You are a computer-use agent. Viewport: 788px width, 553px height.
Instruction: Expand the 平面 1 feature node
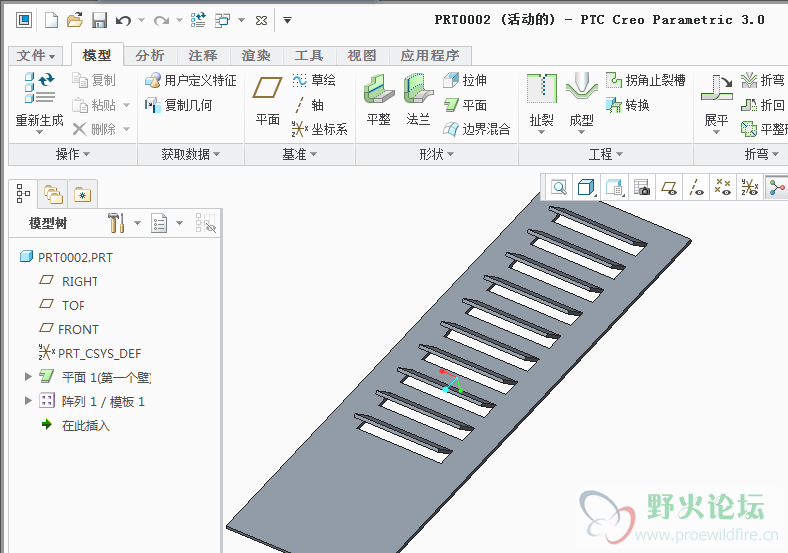[x=28, y=376]
